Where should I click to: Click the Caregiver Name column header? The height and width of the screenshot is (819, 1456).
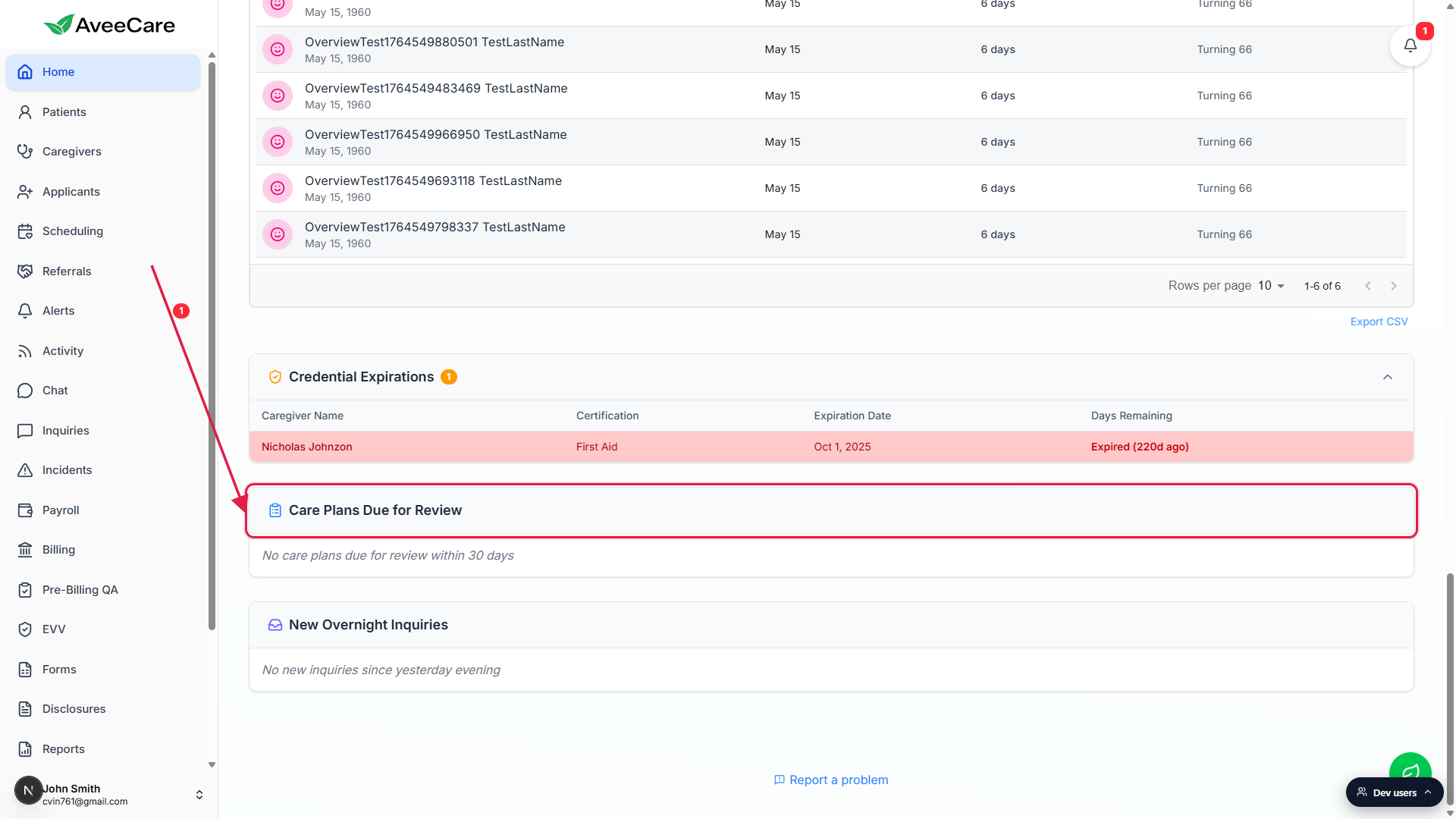point(303,416)
